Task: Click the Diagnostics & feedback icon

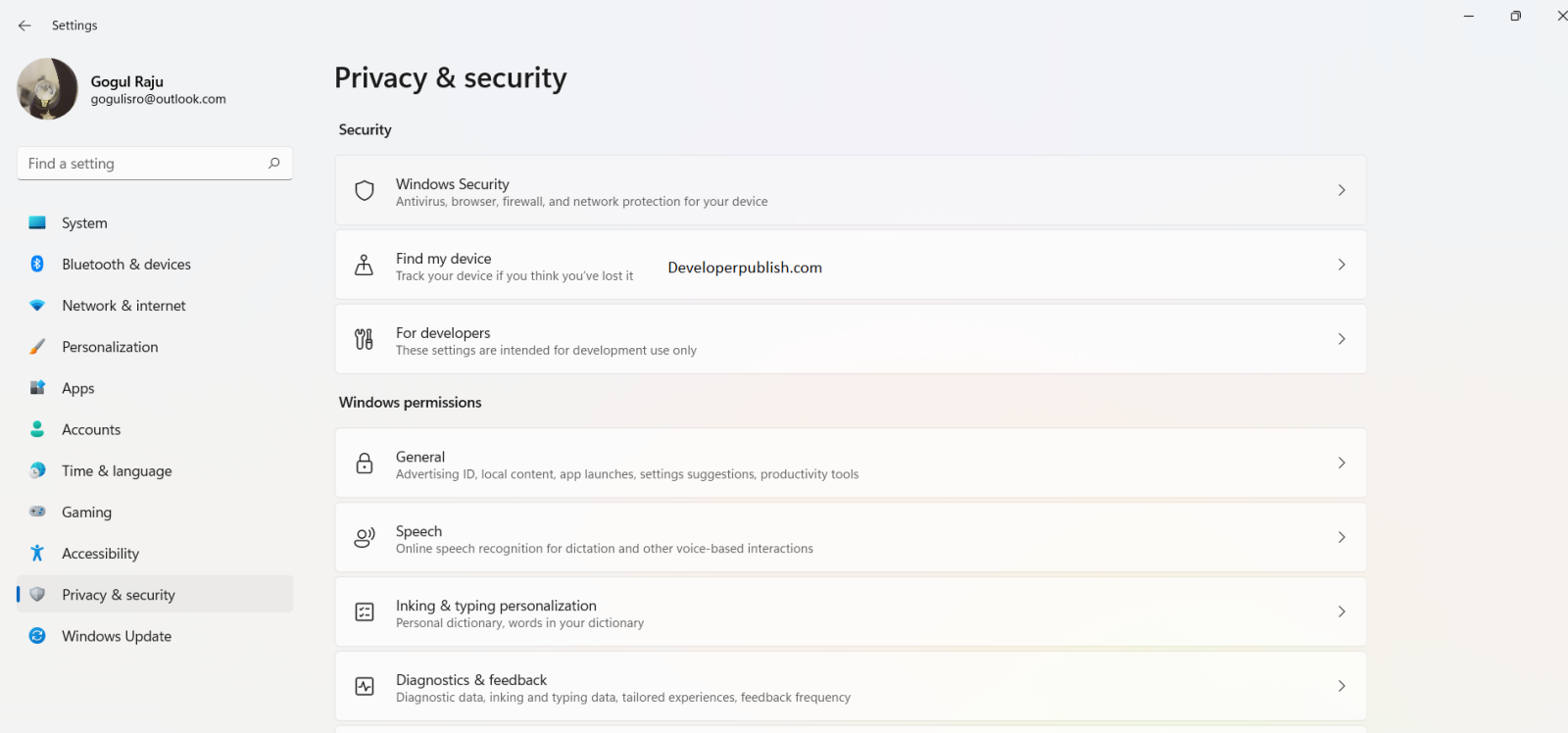Action: (365, 686)
